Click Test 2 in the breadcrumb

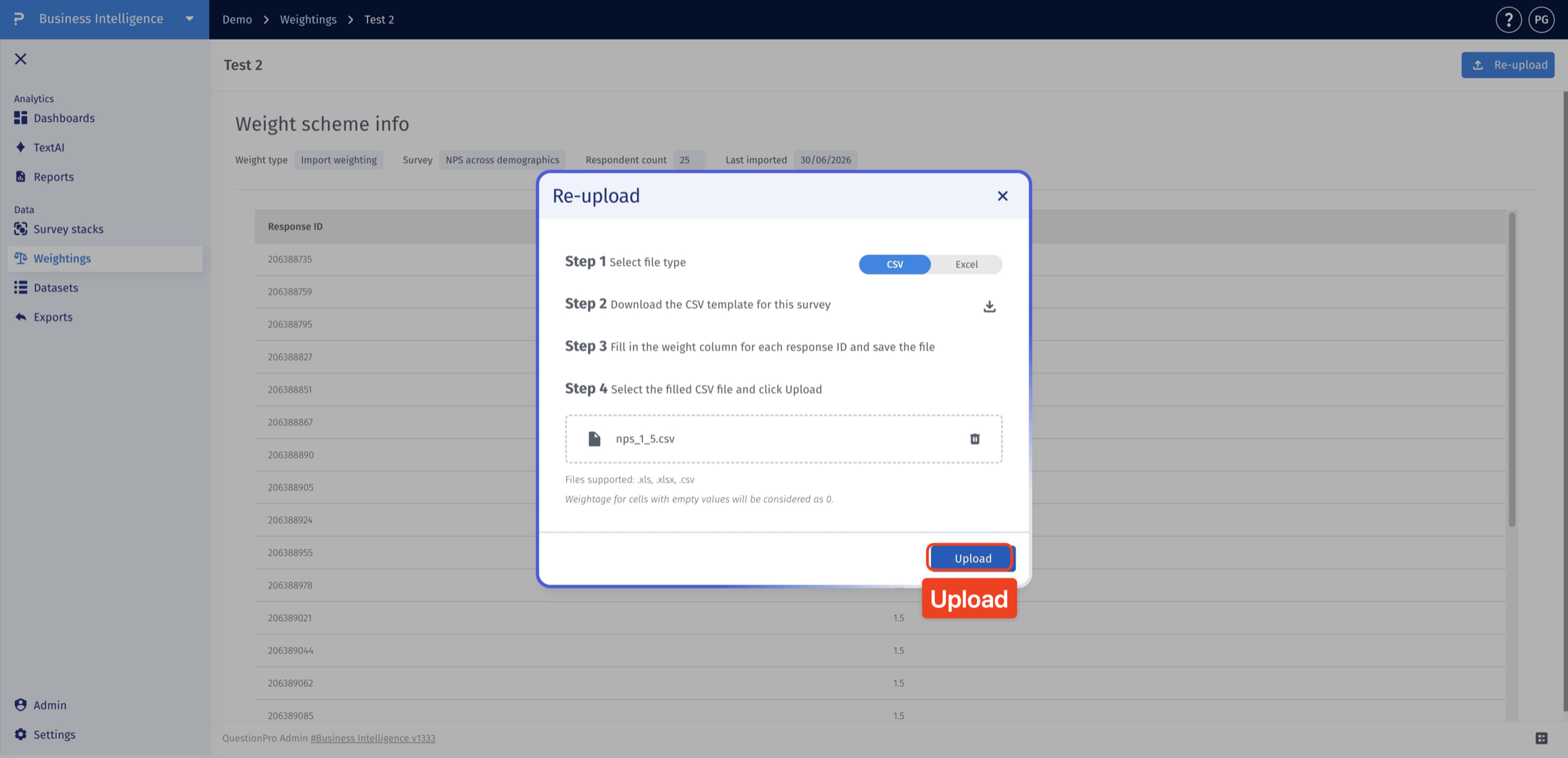coord(379,19)
